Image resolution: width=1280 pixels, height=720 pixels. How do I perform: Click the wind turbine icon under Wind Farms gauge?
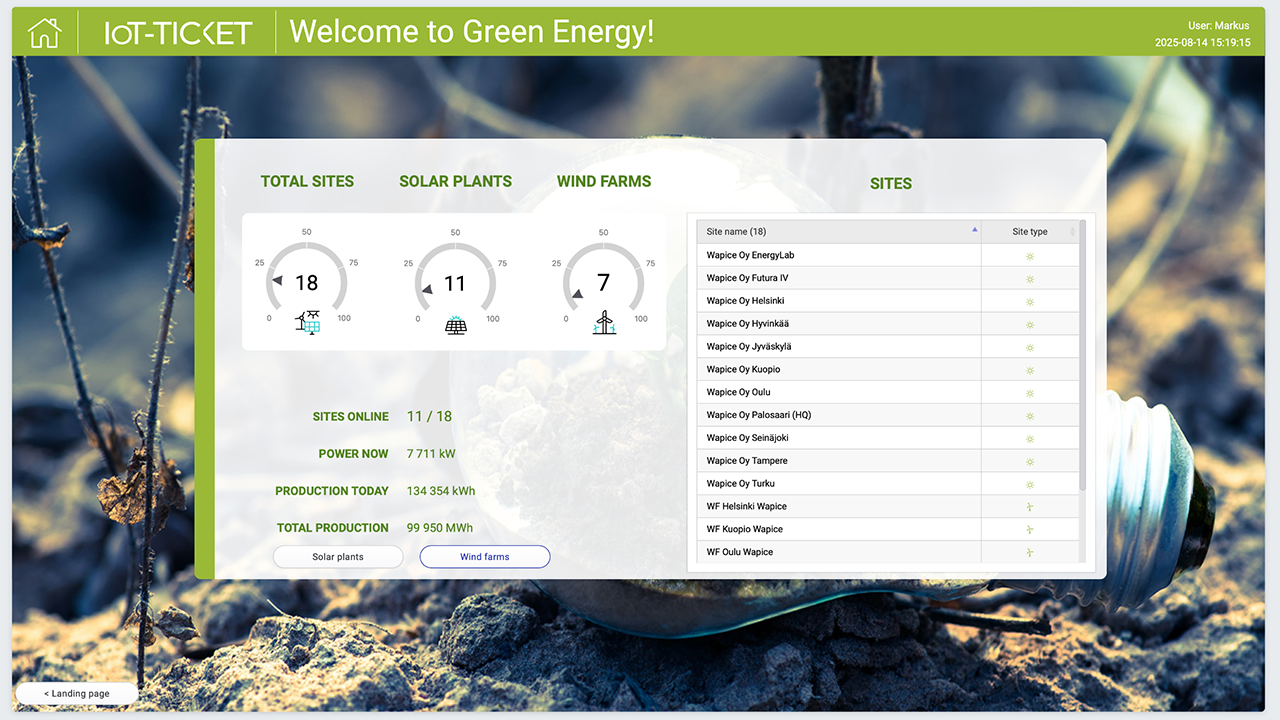coord(604,322)
